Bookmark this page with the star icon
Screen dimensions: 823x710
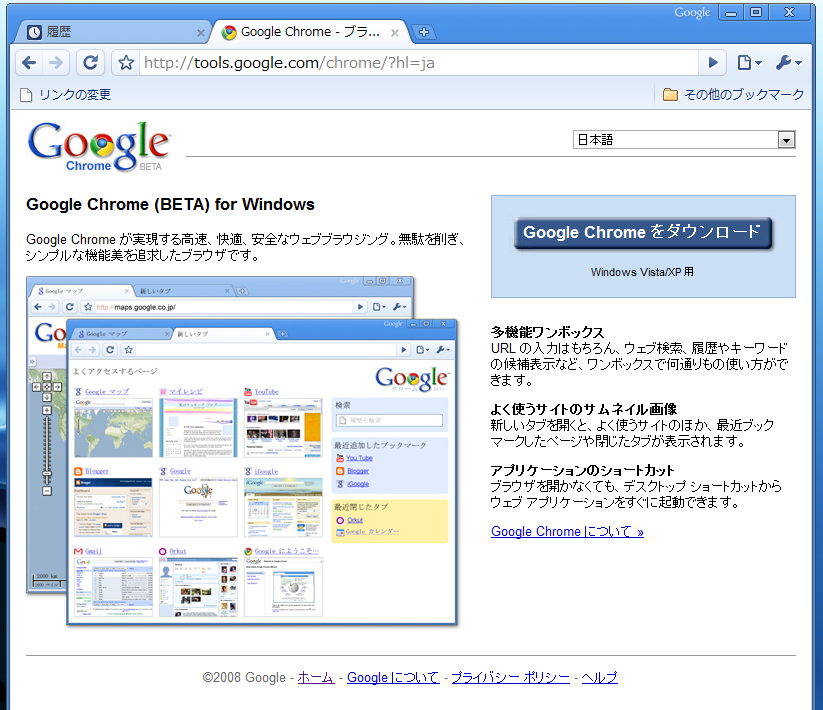[x=126, y=63]
